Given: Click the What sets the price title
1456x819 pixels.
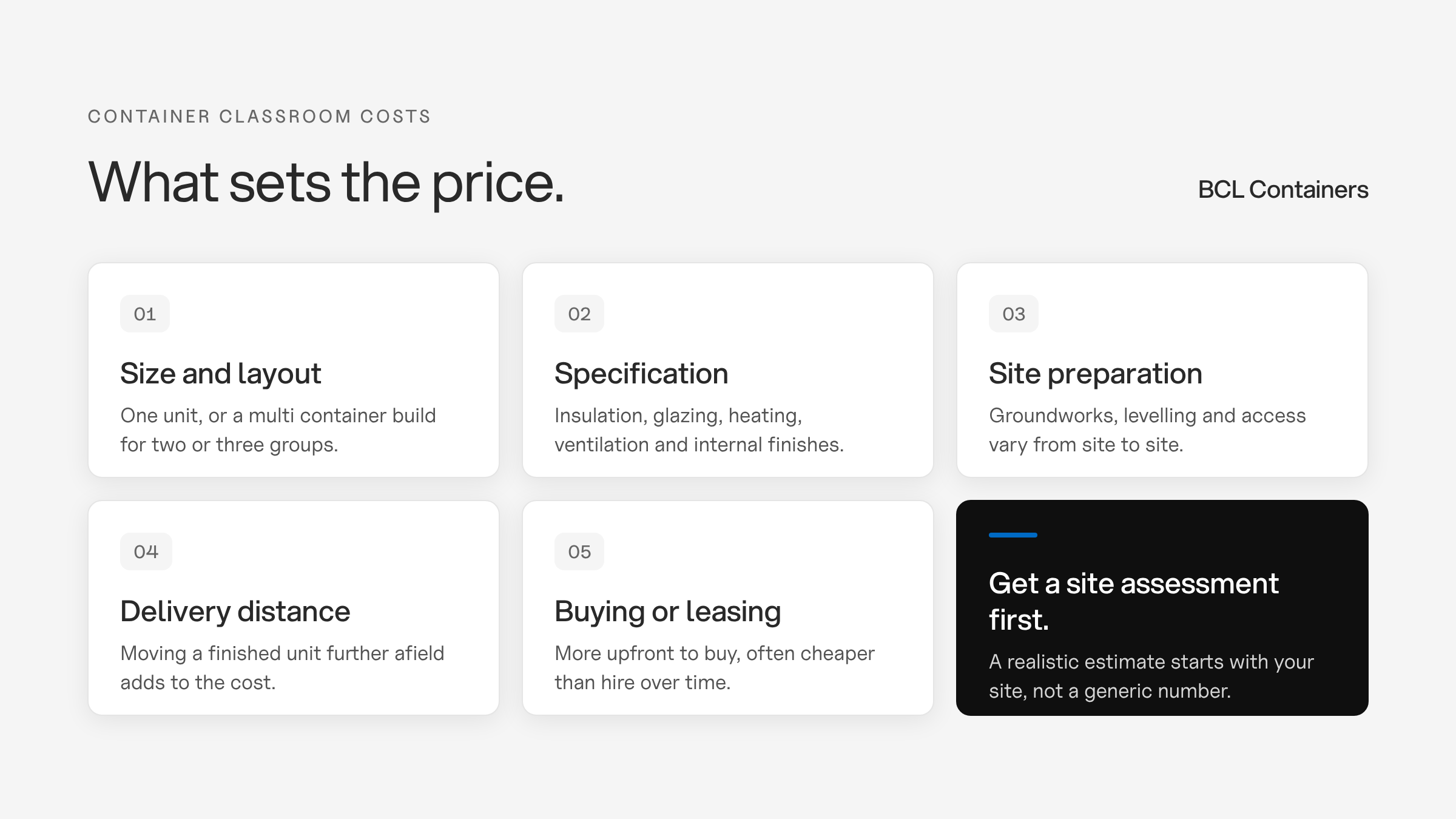Looking at the screenshot, I should click(326, 182).
